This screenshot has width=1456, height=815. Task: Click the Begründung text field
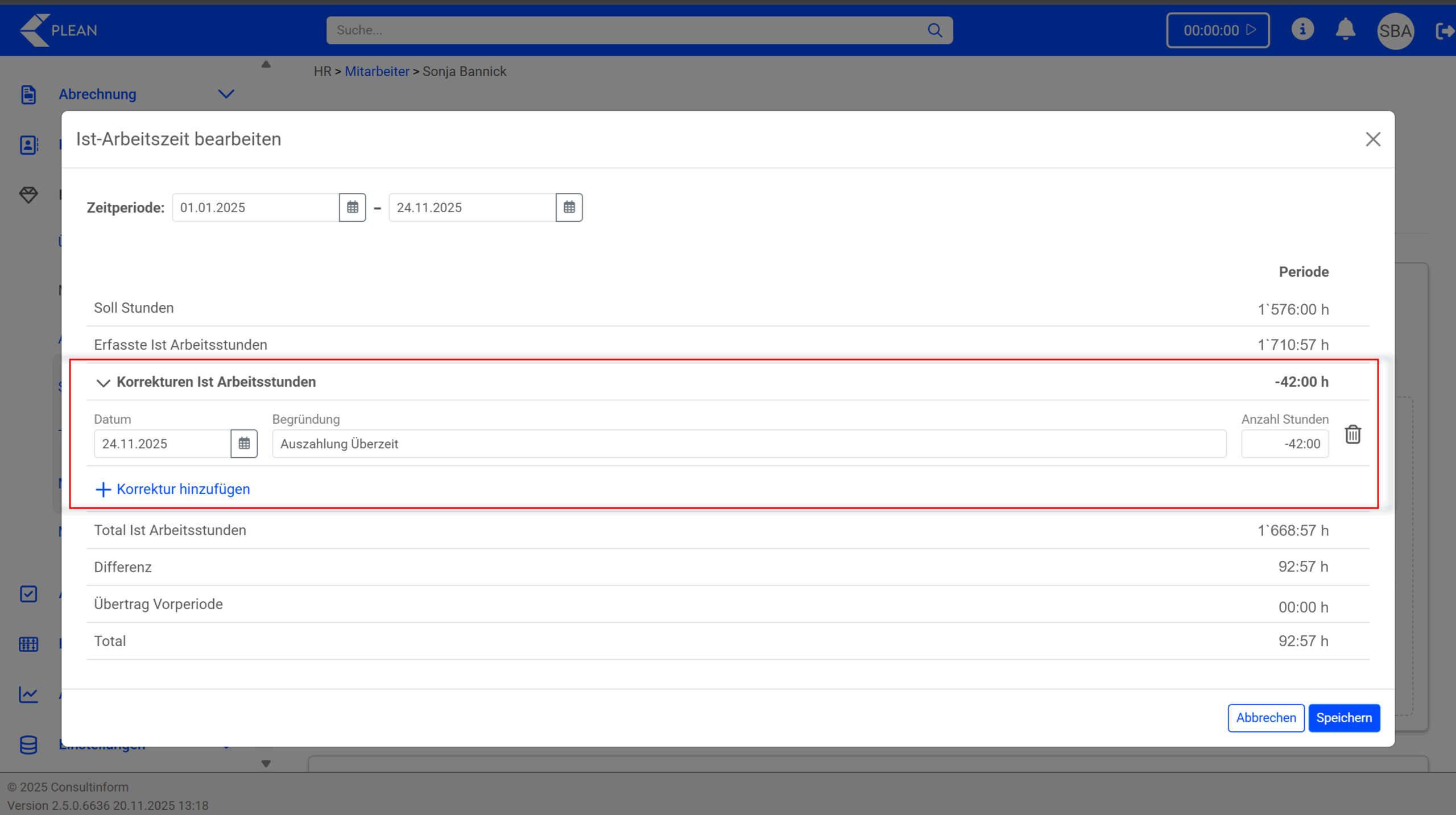pyautogui.click(x=748, y=444)
